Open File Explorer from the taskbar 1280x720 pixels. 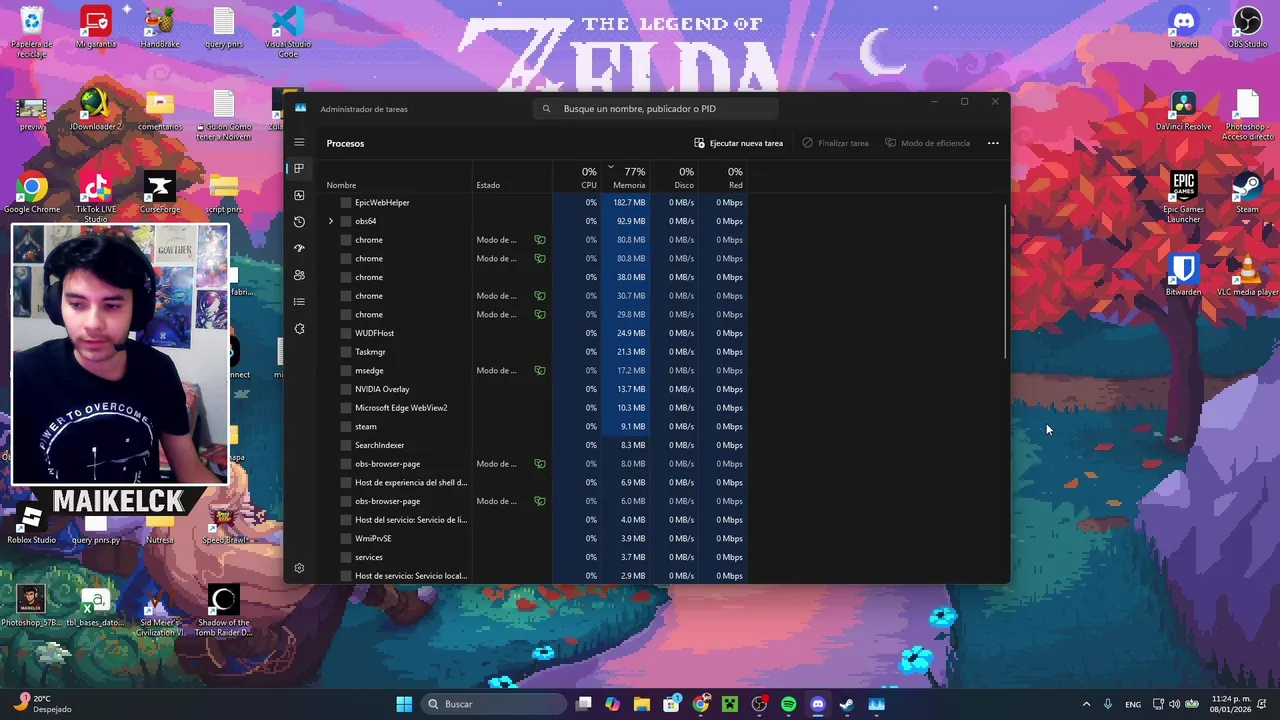point(642,704)
